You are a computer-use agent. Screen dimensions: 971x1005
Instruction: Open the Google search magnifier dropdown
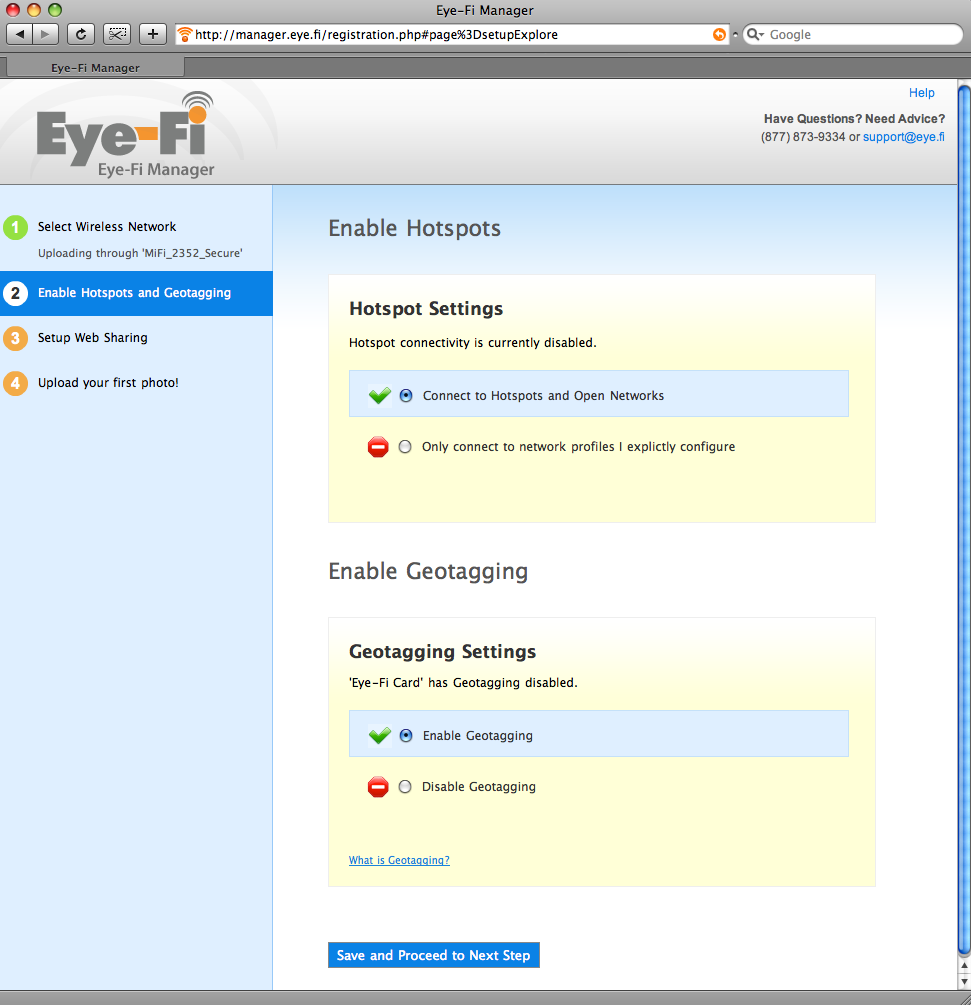(x=756, y=34)
